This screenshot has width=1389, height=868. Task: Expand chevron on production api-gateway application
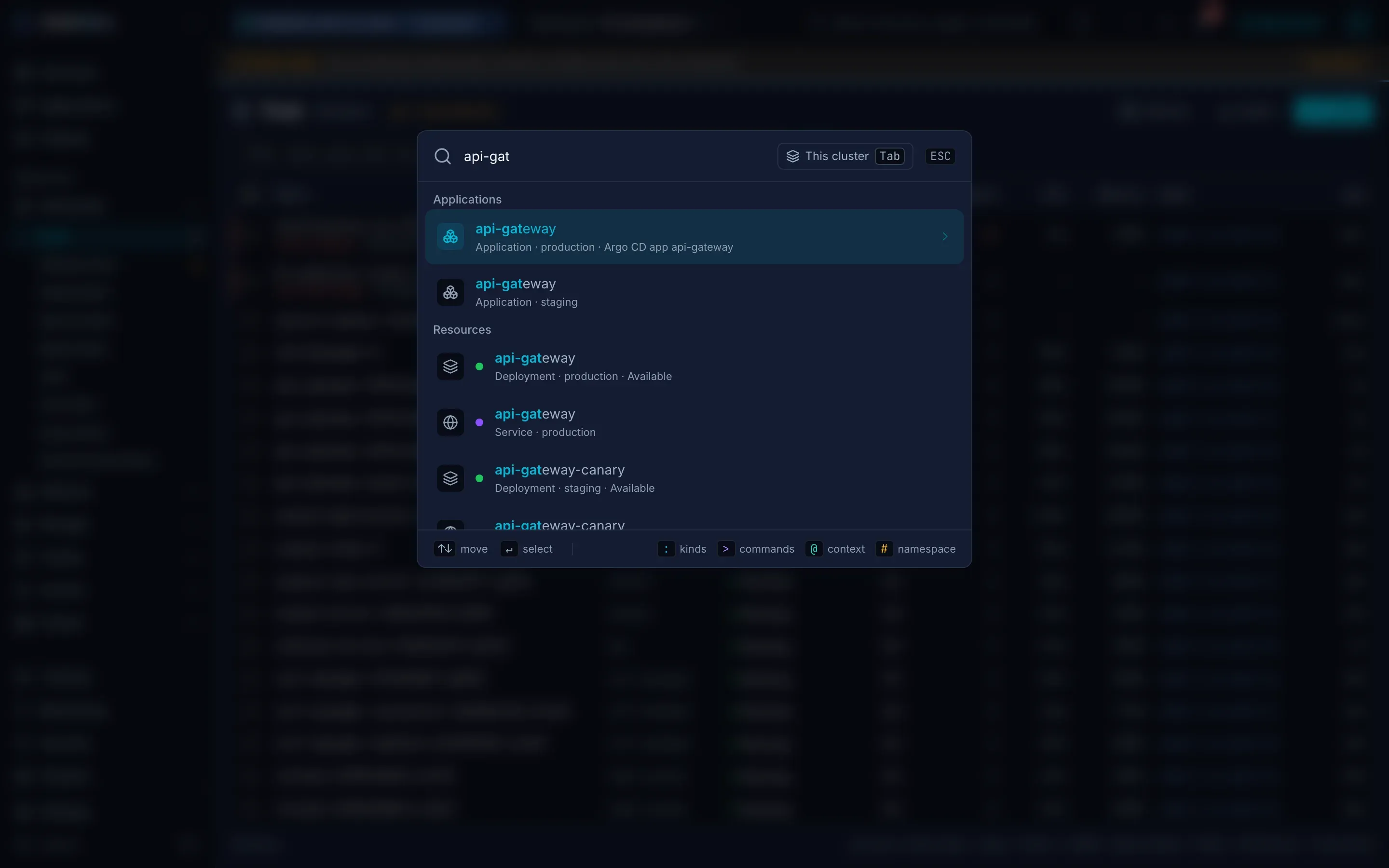coord(945,236)
